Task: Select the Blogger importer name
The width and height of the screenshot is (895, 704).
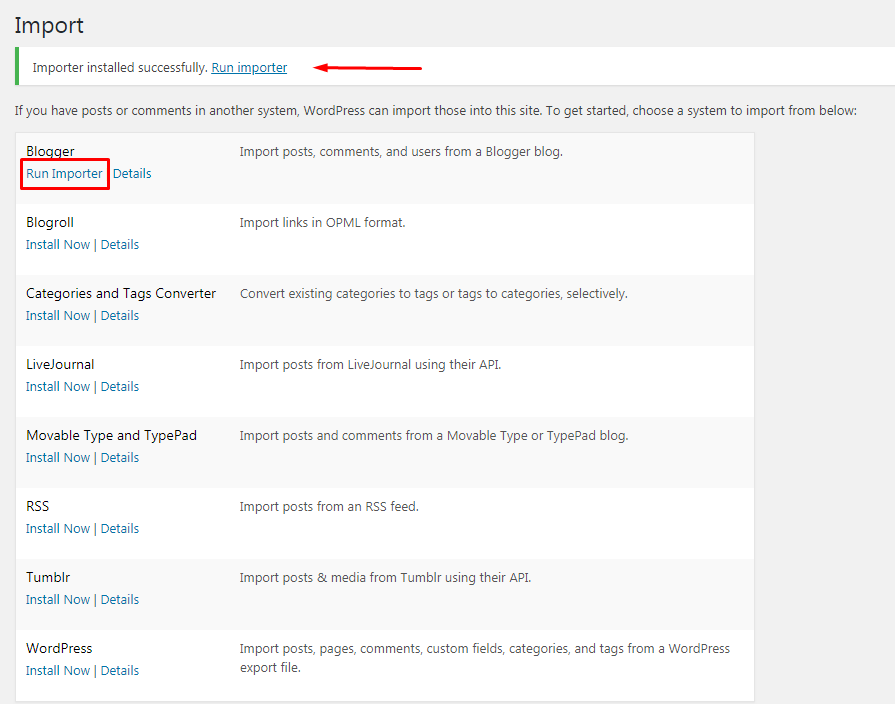Action: (50, 151)
